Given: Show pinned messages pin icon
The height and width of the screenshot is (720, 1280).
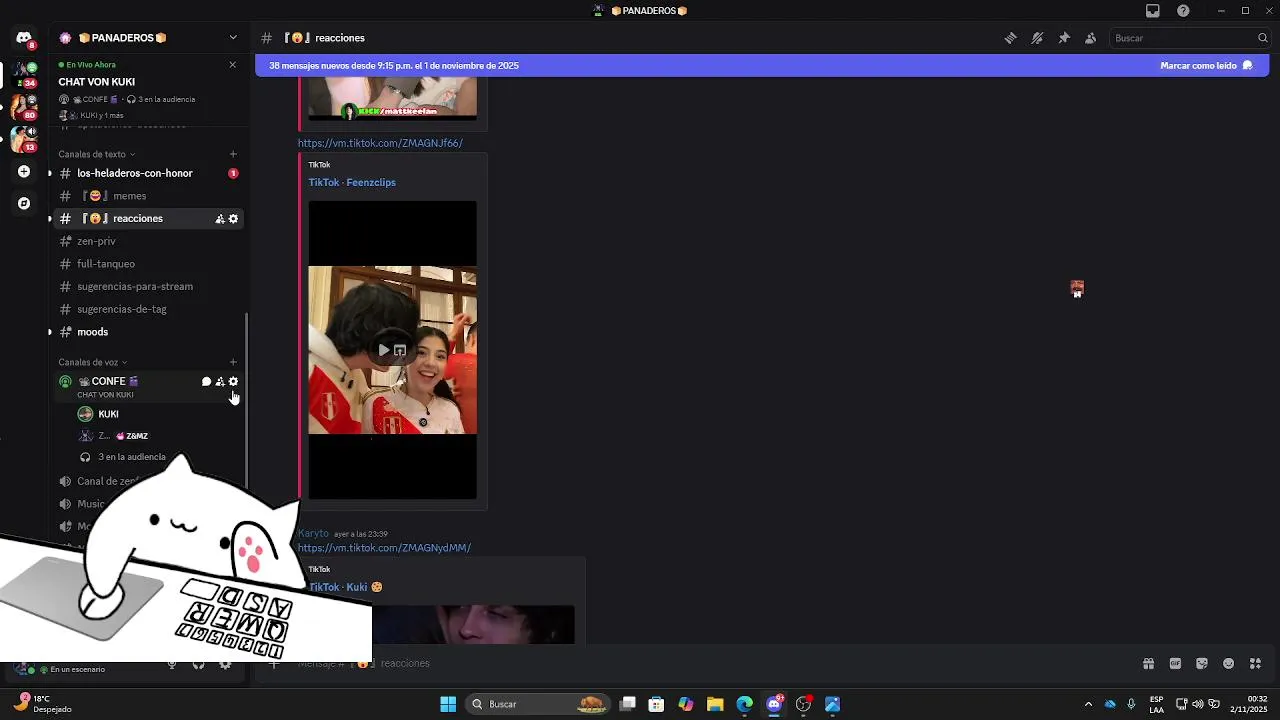Looking at the screenshot, I should (x=1064, y=38).
